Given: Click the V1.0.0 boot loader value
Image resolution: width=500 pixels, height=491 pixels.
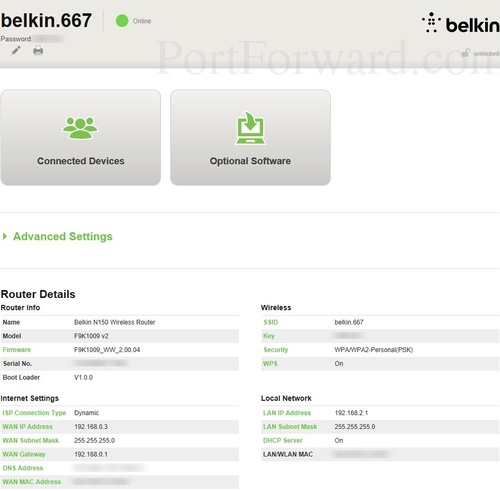Looking at the screenshot, I should pos(83,377).
